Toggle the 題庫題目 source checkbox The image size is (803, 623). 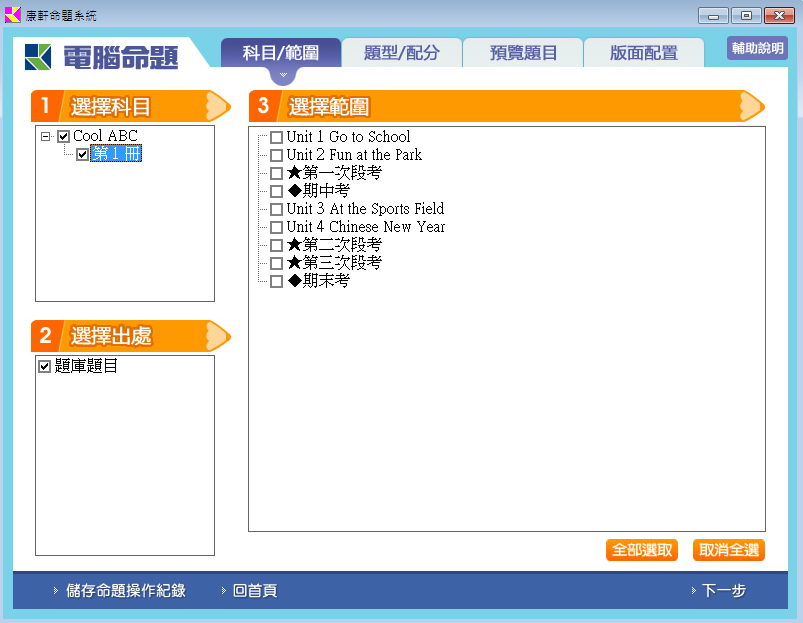click(45, 367)
